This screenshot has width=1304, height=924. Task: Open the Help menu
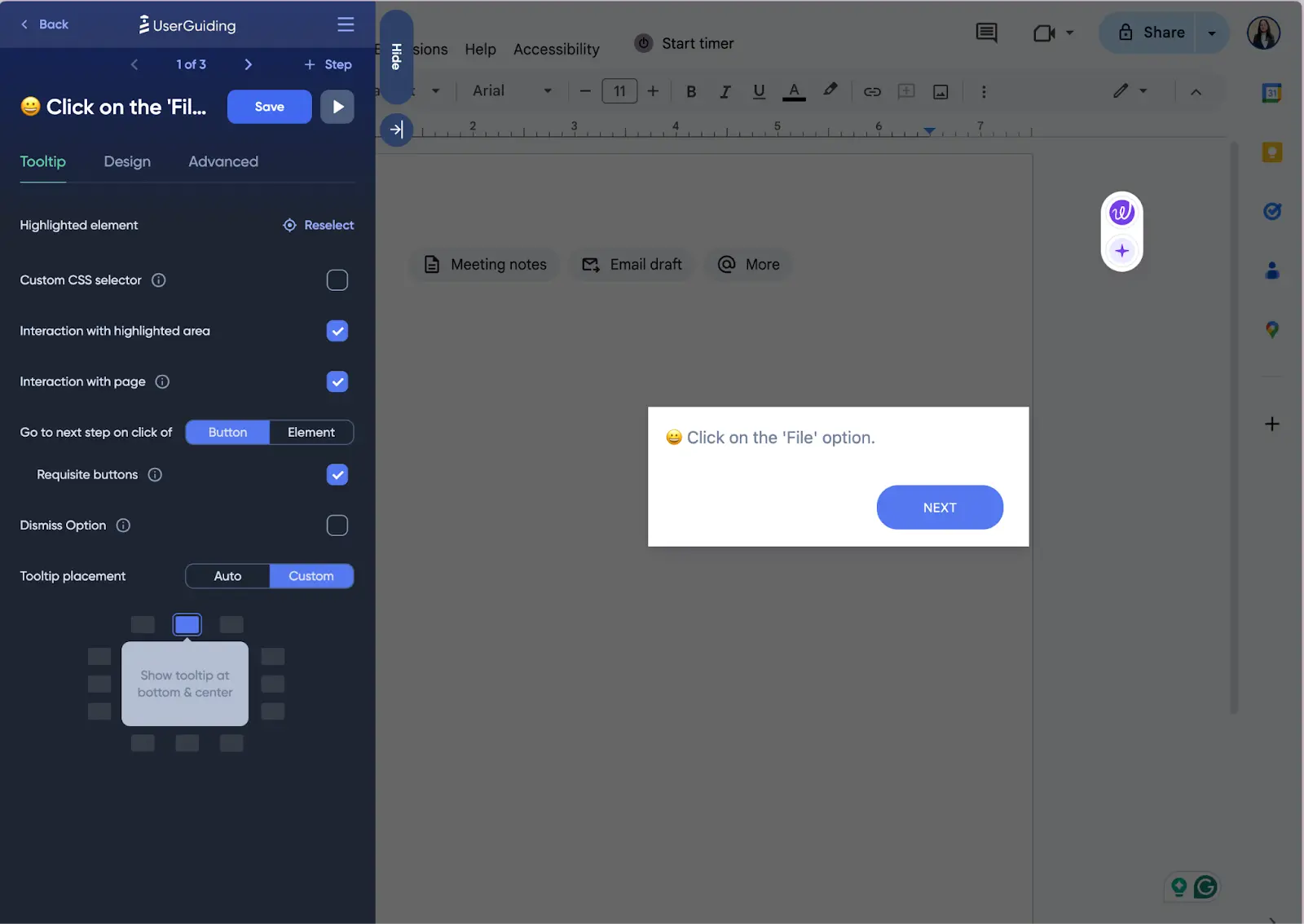click(480, 49)
